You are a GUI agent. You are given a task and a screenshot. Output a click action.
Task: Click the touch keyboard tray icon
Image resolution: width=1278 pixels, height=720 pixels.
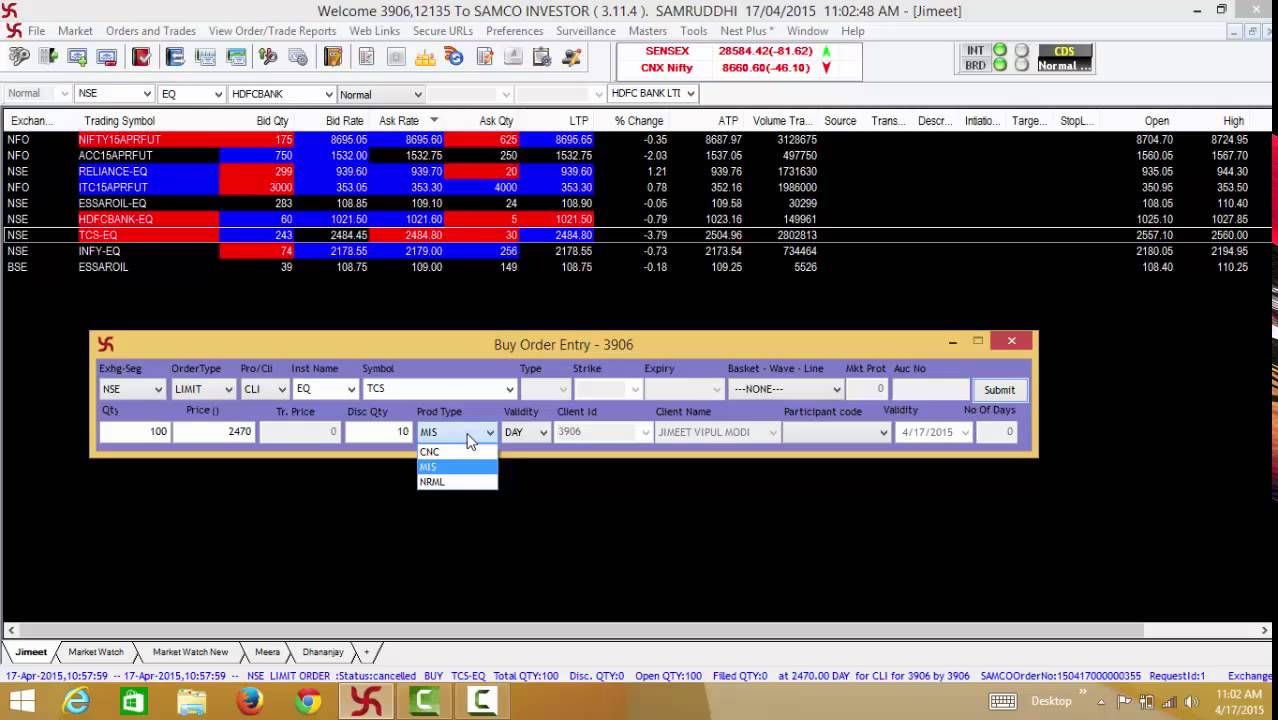(1002, 701)
